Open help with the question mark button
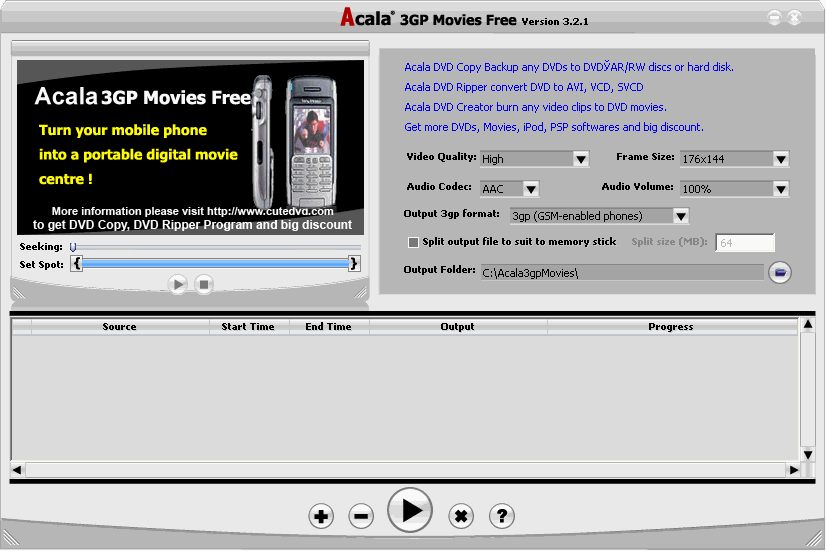This screenshot has width=826, height=551. point(501,516)
